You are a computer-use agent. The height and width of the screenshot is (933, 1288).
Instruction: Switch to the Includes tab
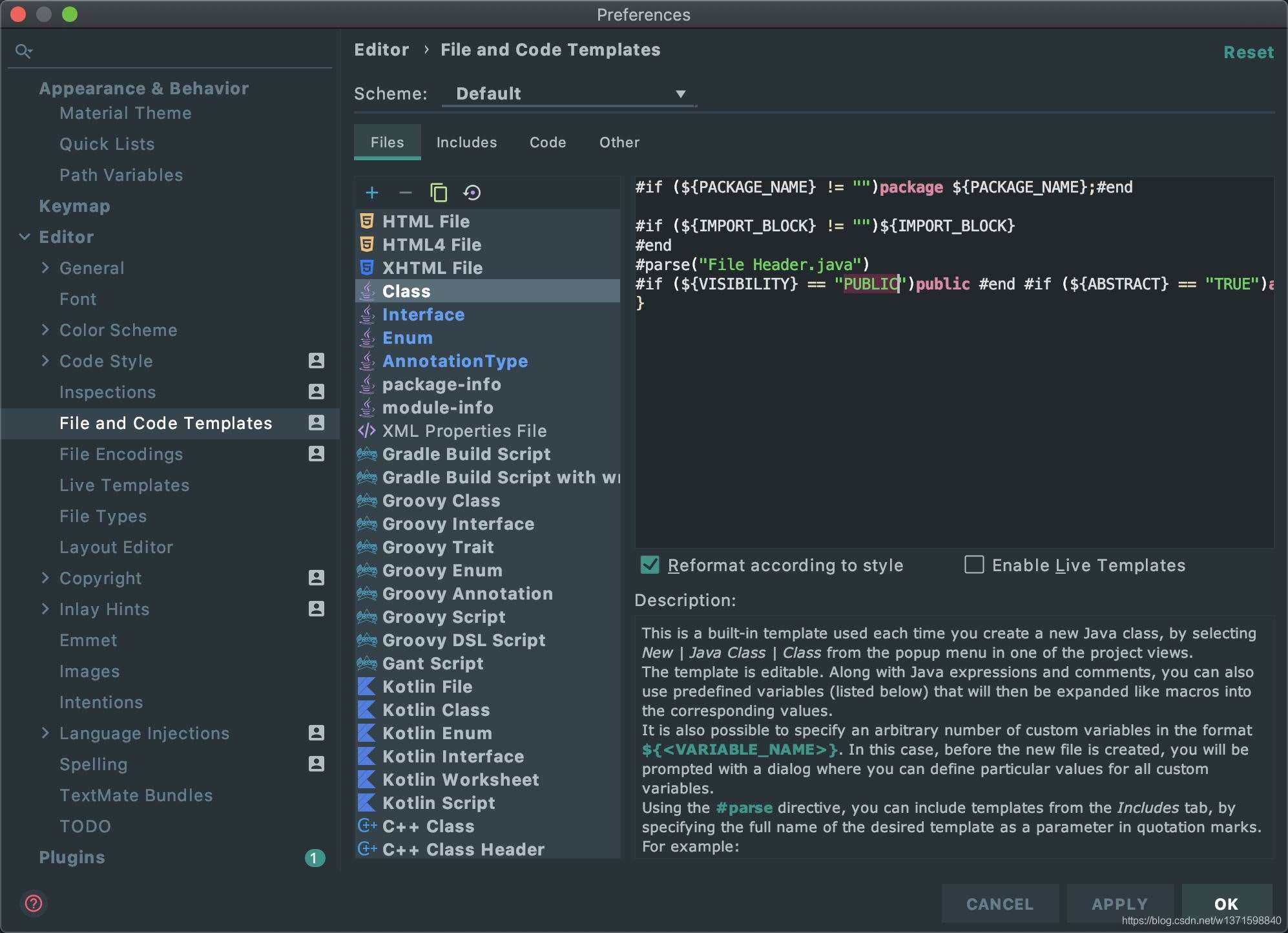coord(466,142)
